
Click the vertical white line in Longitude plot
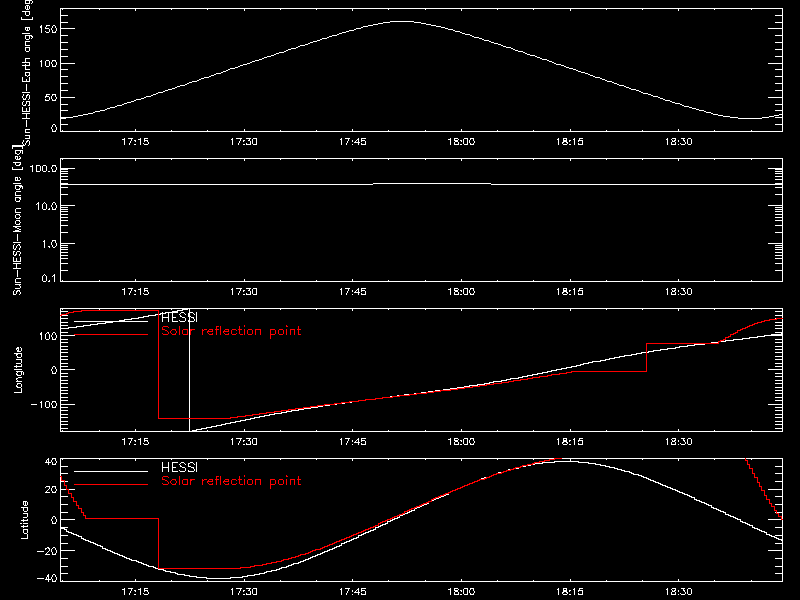189,370
